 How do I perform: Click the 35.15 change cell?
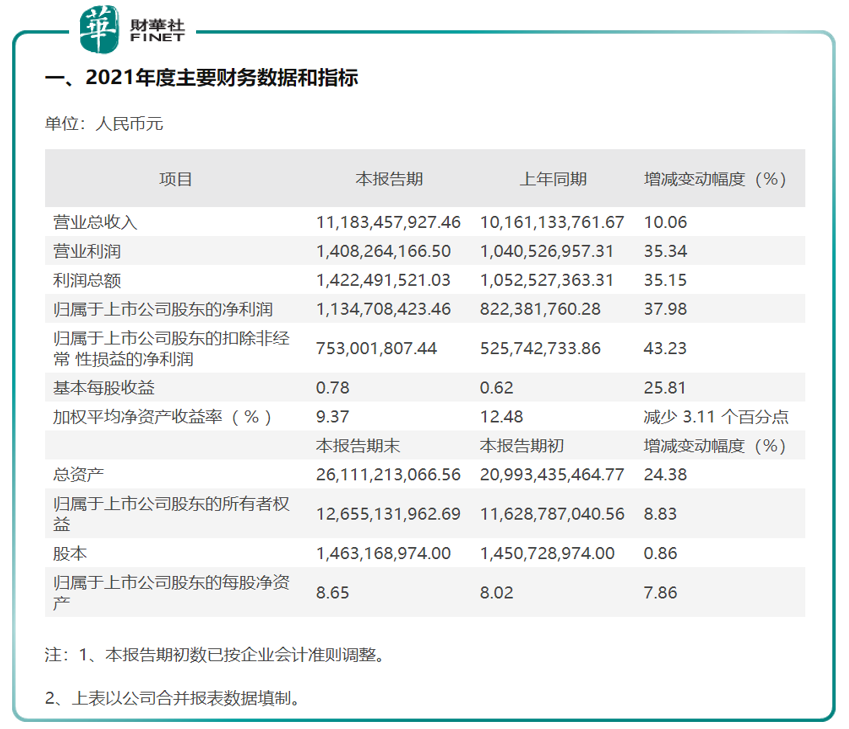(x=665, y=280)
